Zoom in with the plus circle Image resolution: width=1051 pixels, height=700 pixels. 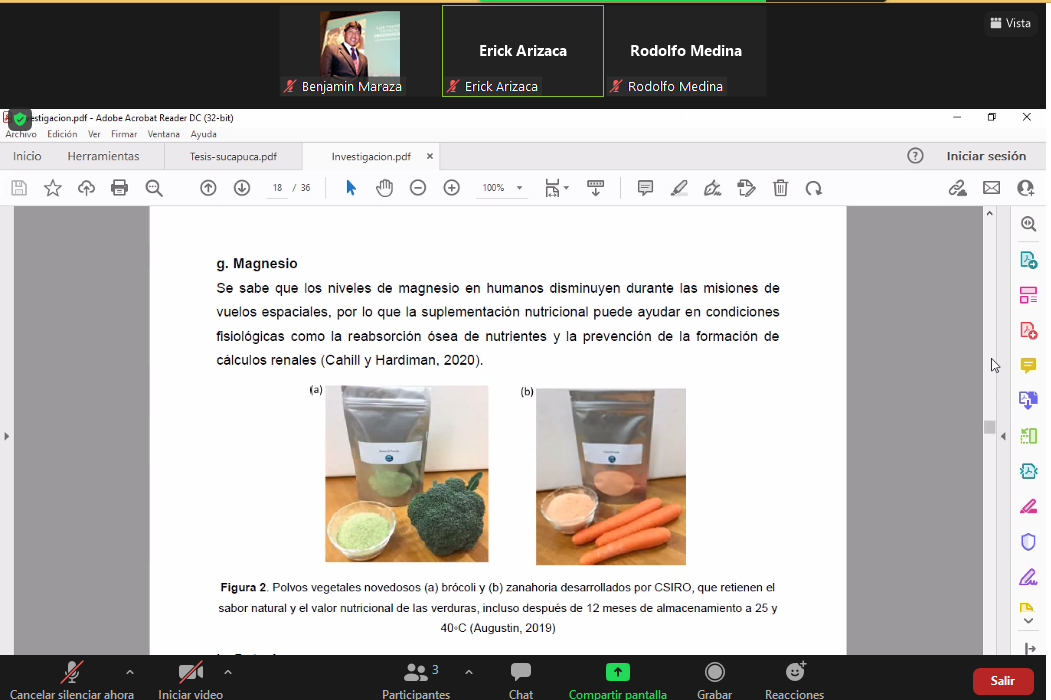pyautogui.click(x=452, y=188)
